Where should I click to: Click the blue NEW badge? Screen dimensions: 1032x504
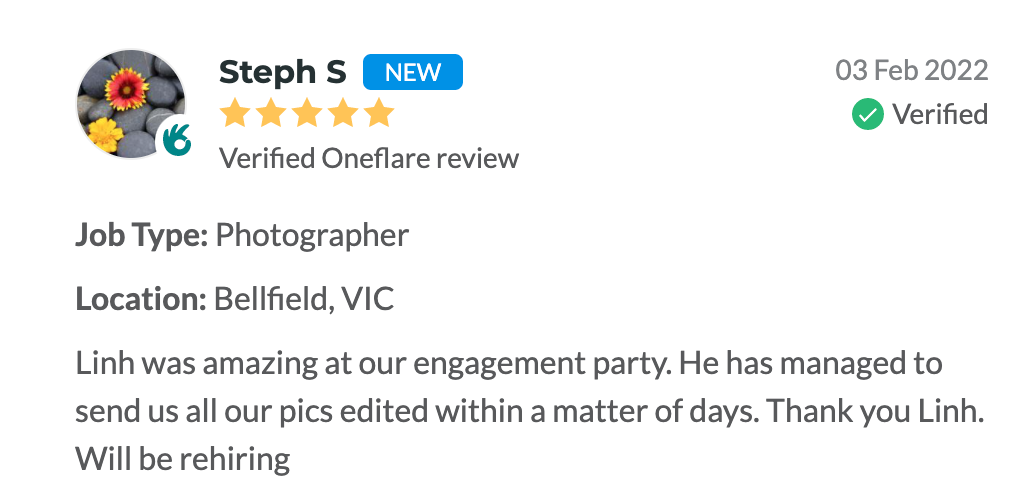coord(412,72)
